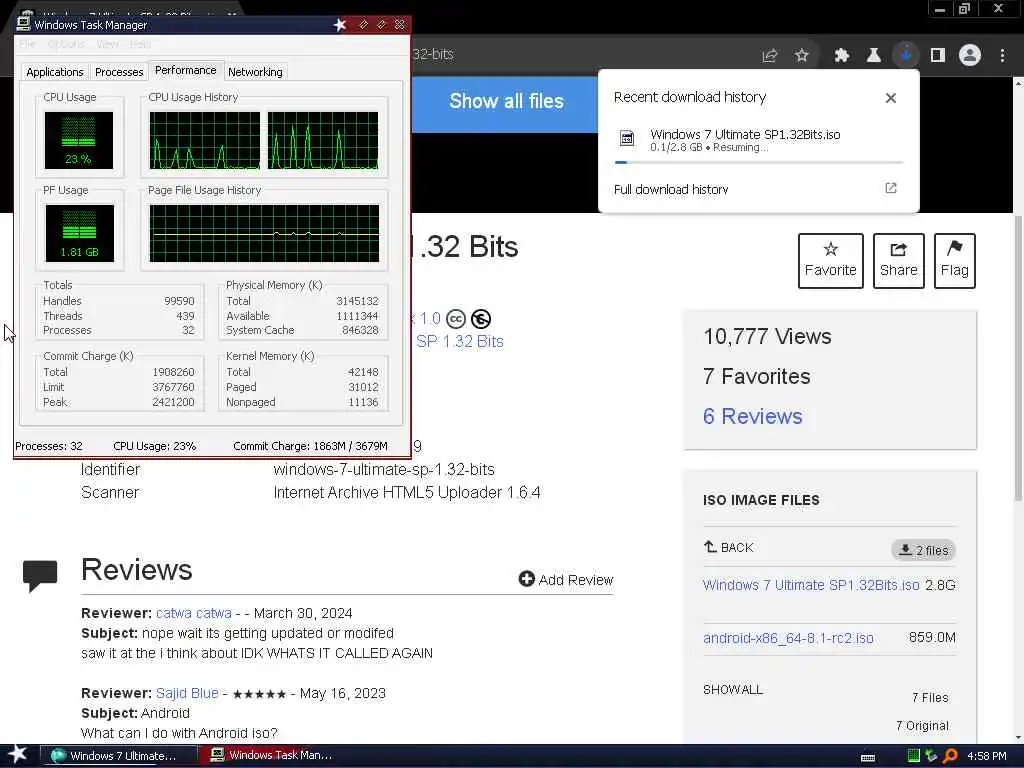The height and width of the screenshot is (768, 1024).
Task: Switch to Applications tab in Task Manager
Action: 55,72
